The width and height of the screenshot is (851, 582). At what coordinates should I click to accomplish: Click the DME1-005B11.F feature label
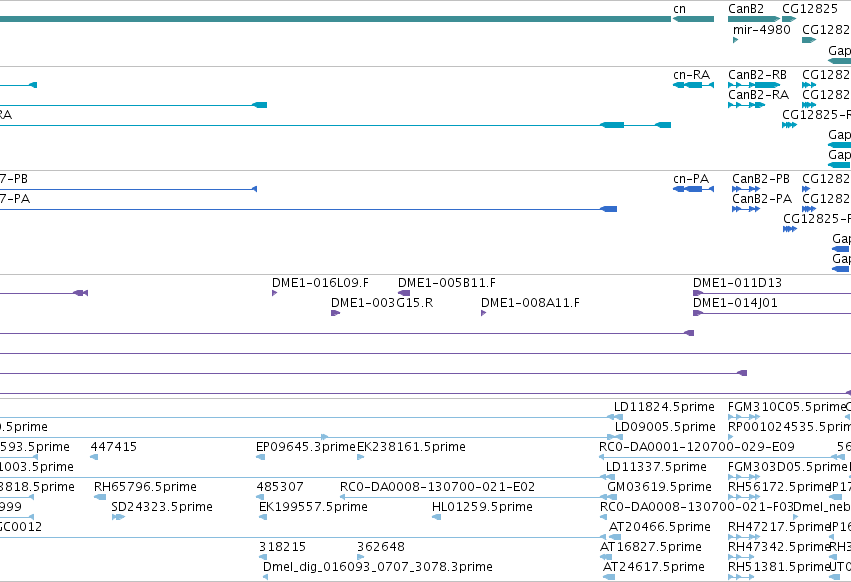[447, 283]
